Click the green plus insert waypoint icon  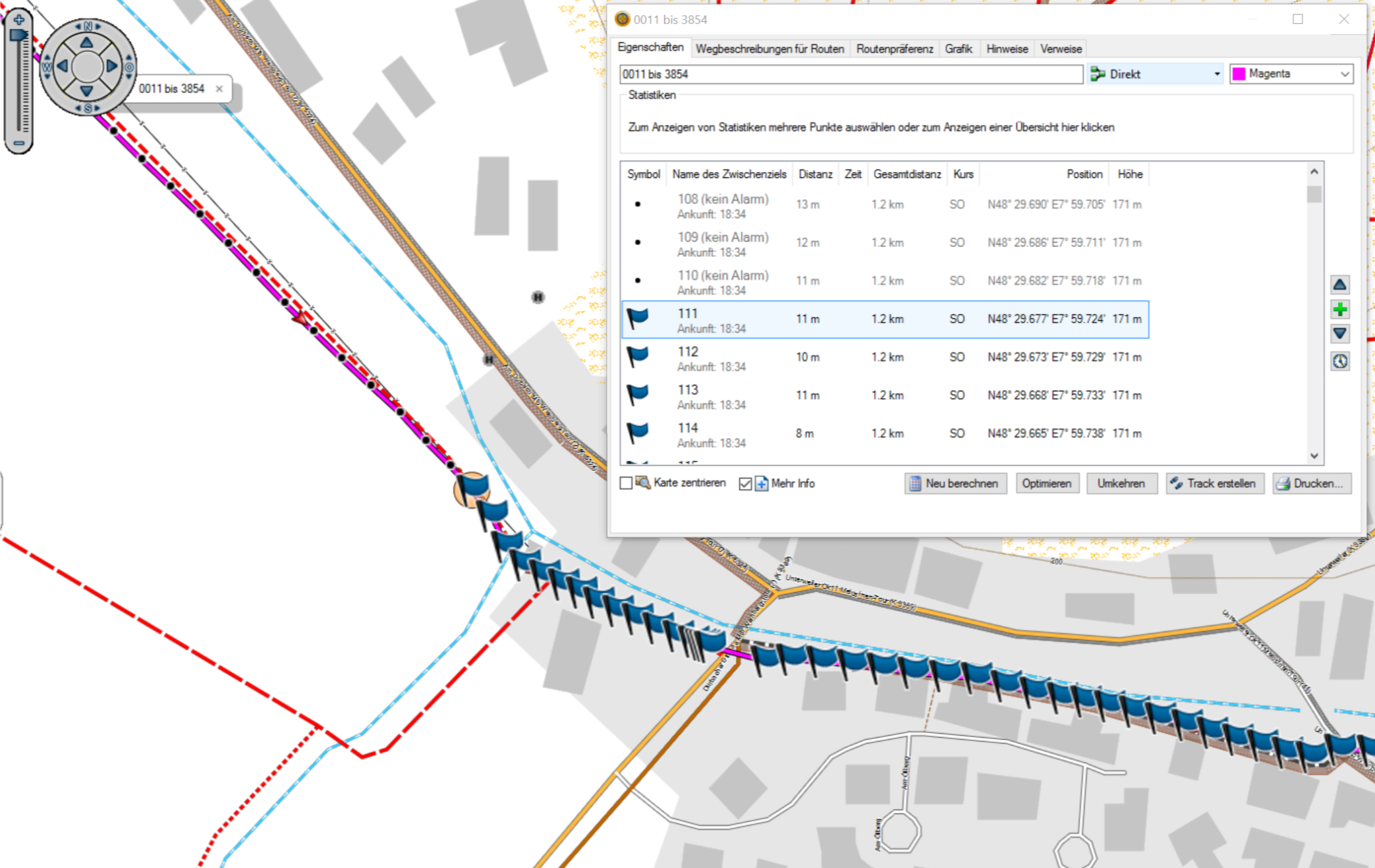[x=1339, y=310]
